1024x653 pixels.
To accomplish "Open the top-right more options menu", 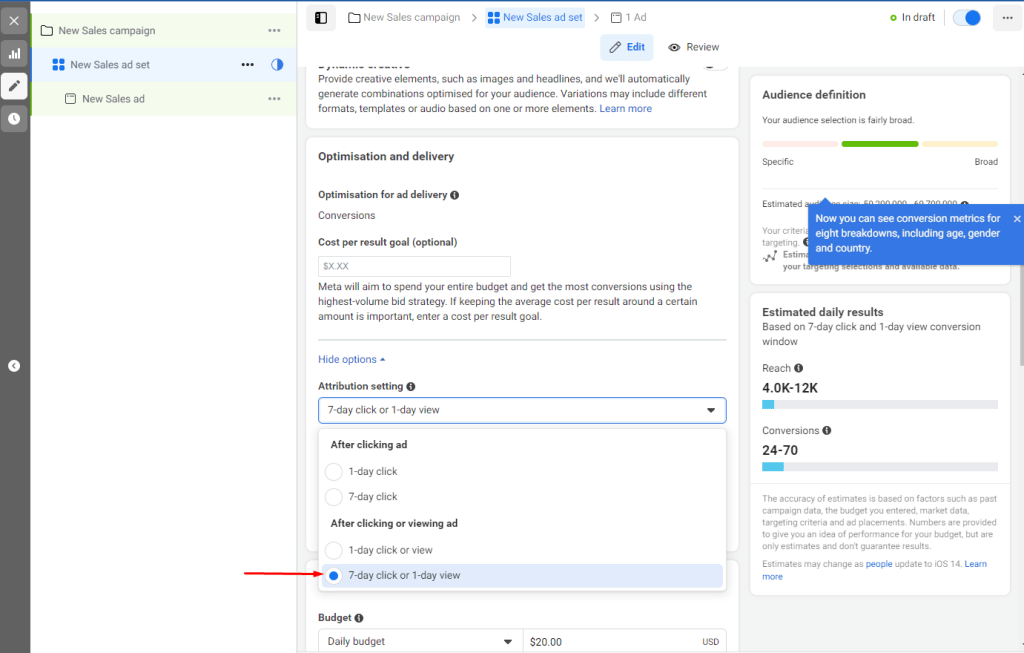I will click(x=1007, y=18).
